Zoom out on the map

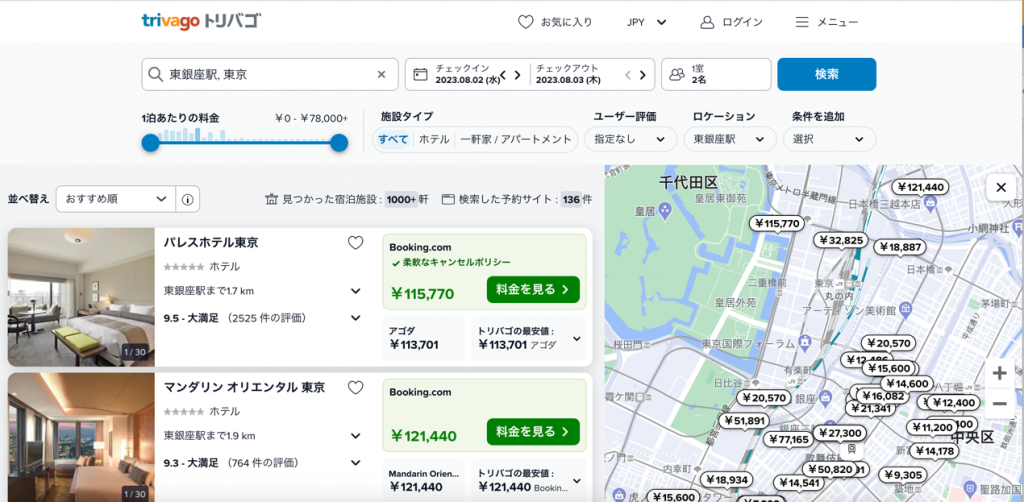pos(999,403)
